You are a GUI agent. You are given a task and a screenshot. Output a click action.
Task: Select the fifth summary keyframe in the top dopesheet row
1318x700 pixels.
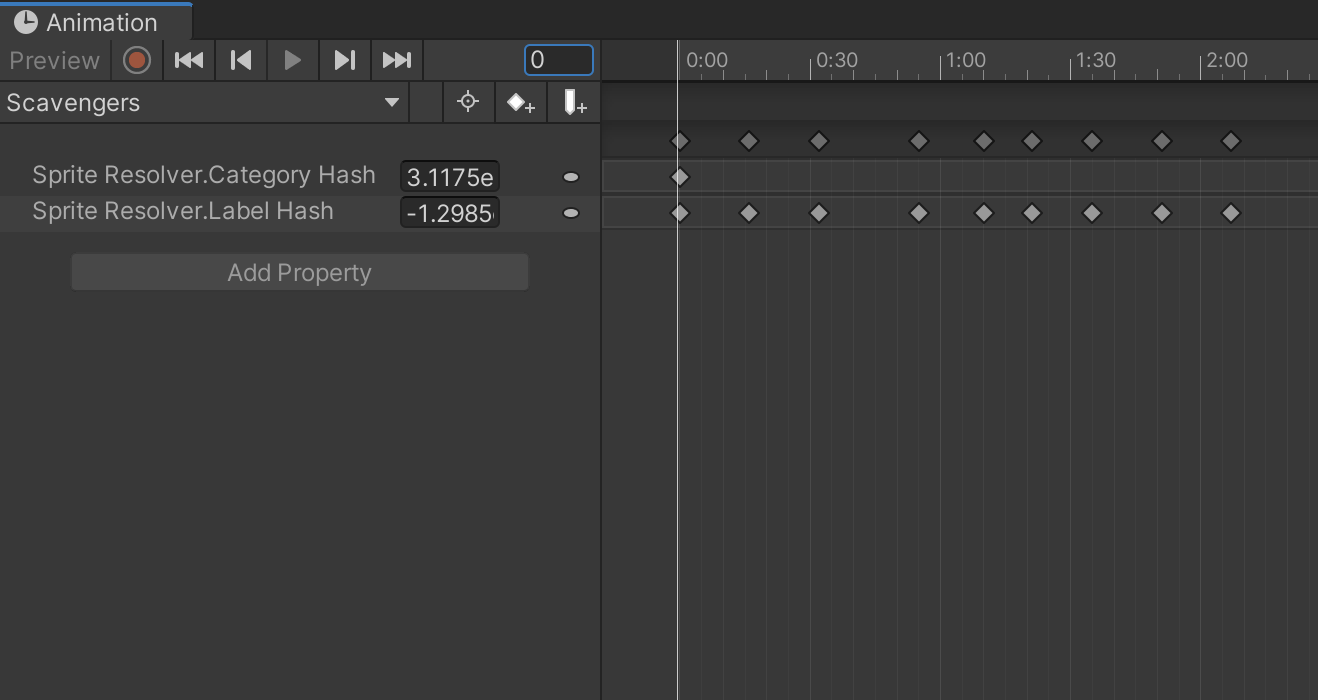coord(984,141)
